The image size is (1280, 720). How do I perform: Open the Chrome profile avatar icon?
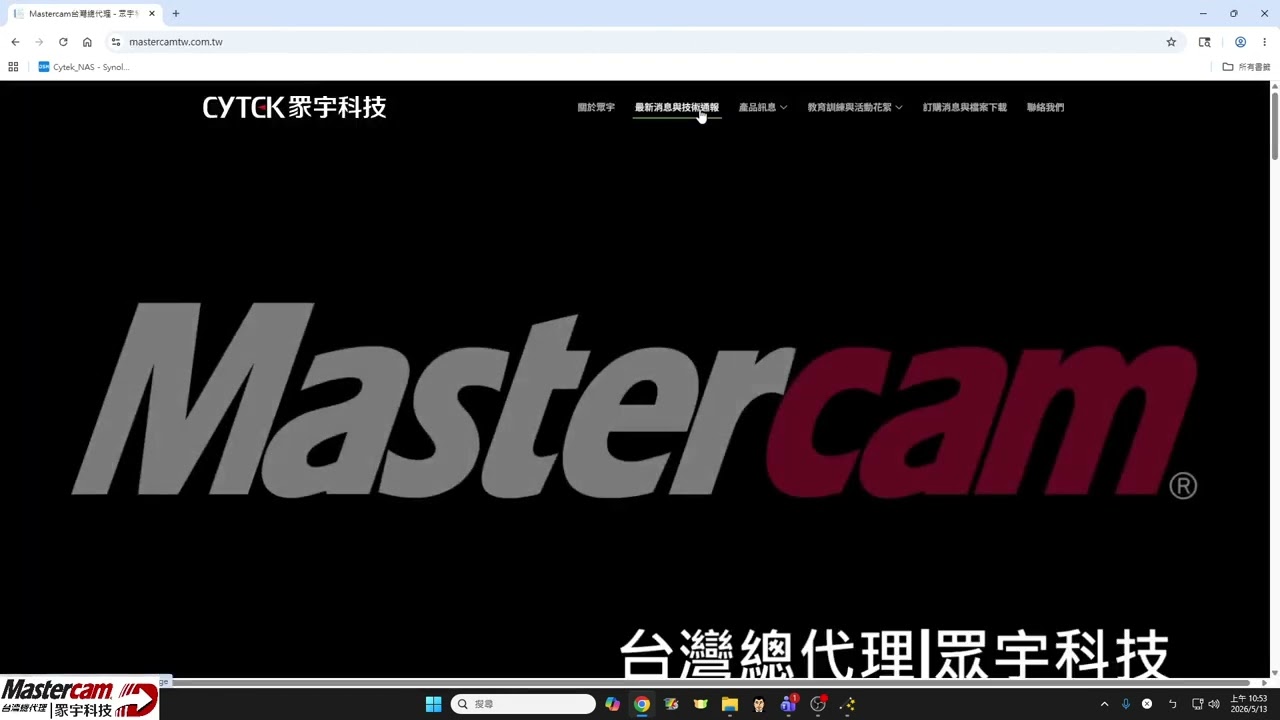click(1240, 42)
